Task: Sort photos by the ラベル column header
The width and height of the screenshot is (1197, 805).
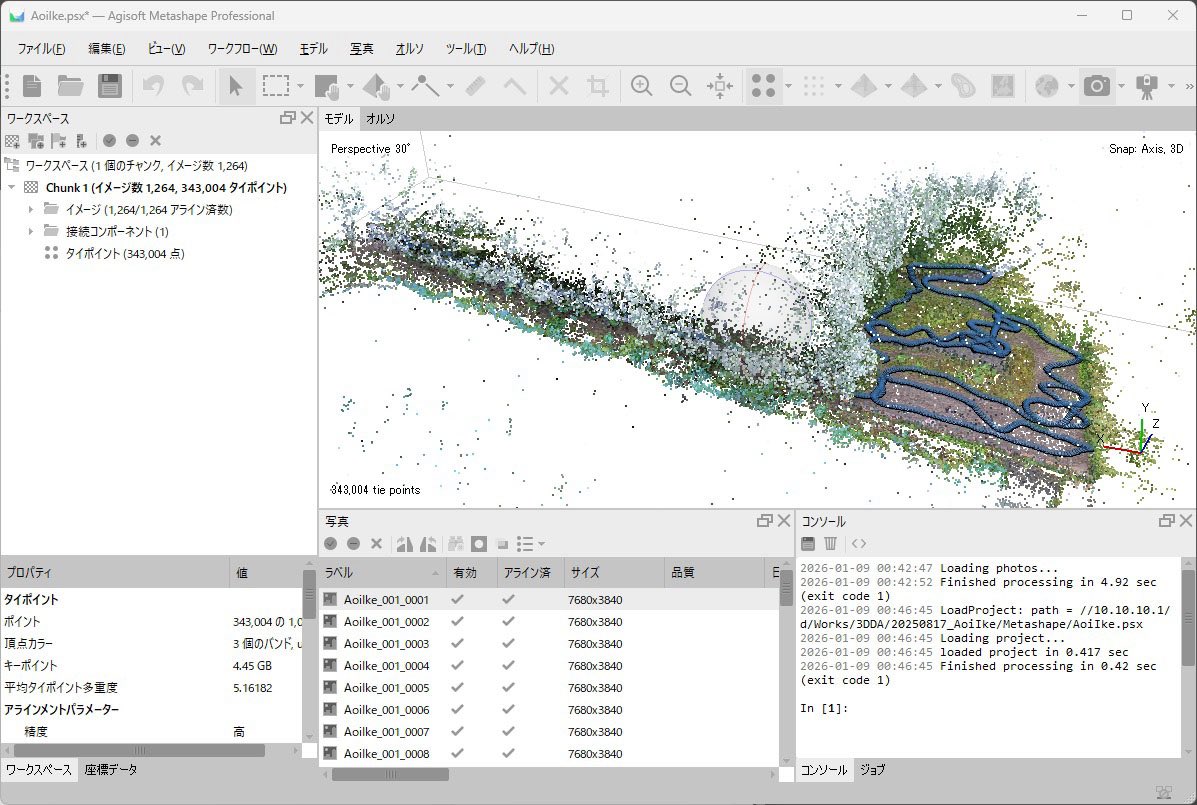Action: [x=382, y=572]
